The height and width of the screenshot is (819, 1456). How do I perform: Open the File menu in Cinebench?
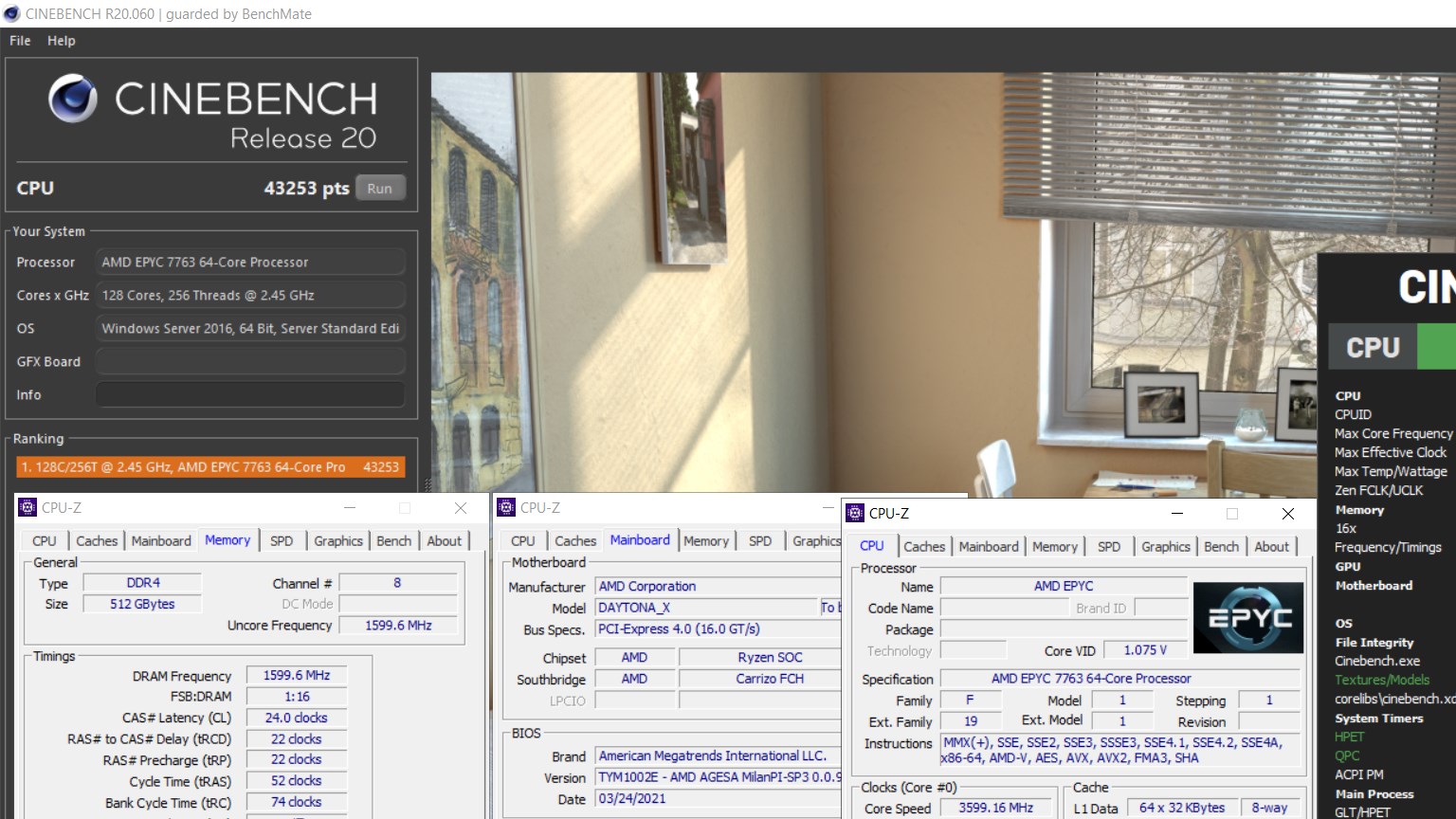[20, 41]
